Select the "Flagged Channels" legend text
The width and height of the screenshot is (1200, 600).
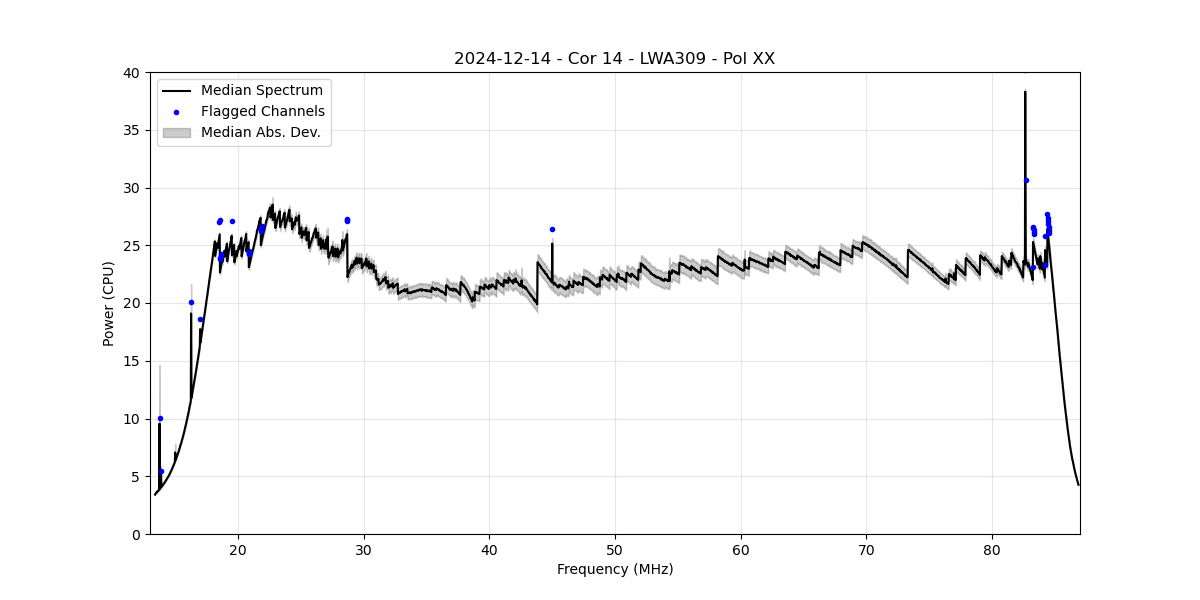[x=263, y=112]
